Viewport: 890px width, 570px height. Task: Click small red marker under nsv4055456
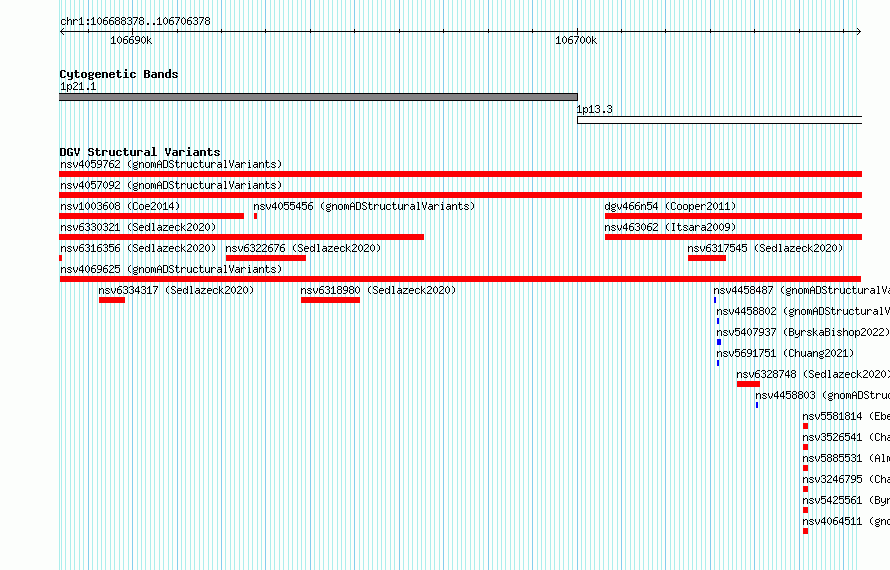coord(255,216)
